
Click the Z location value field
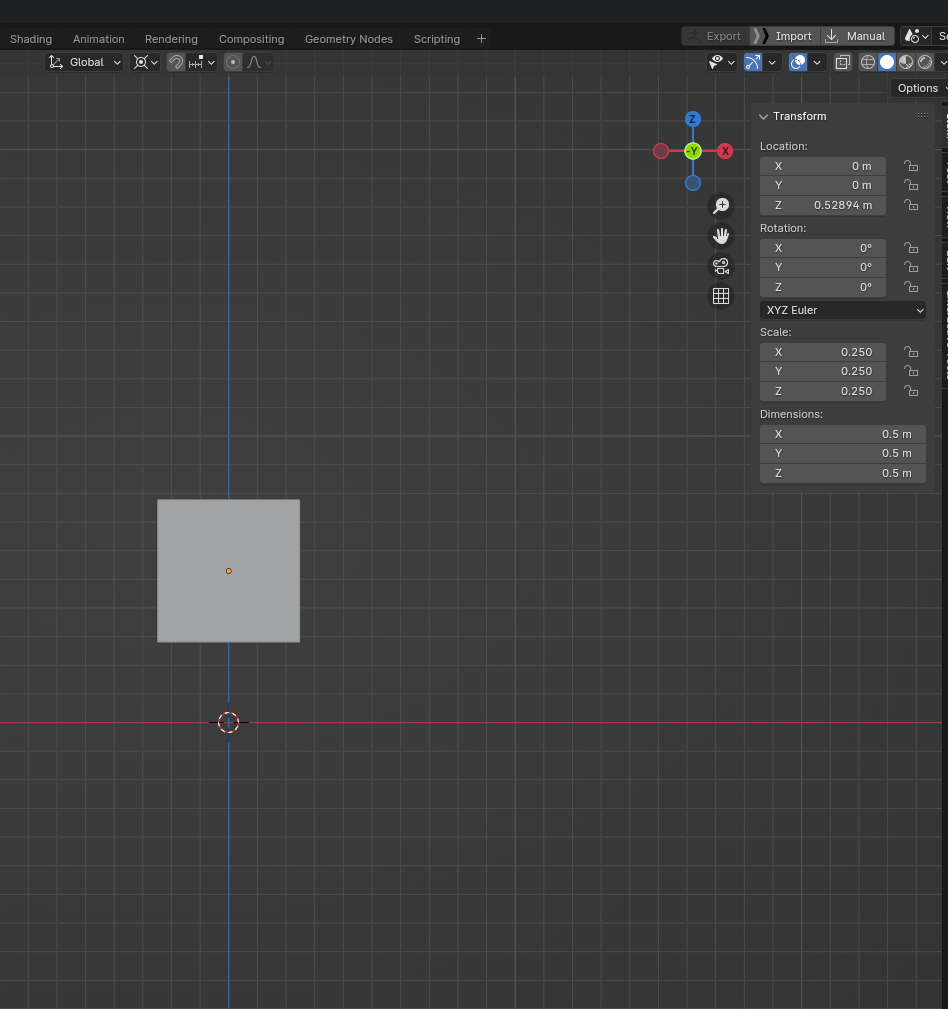coord(822,205)
